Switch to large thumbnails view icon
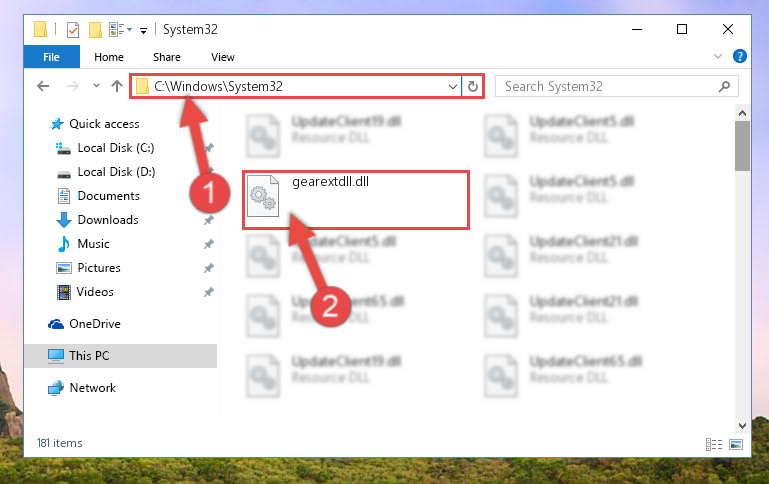 point(736,444)
